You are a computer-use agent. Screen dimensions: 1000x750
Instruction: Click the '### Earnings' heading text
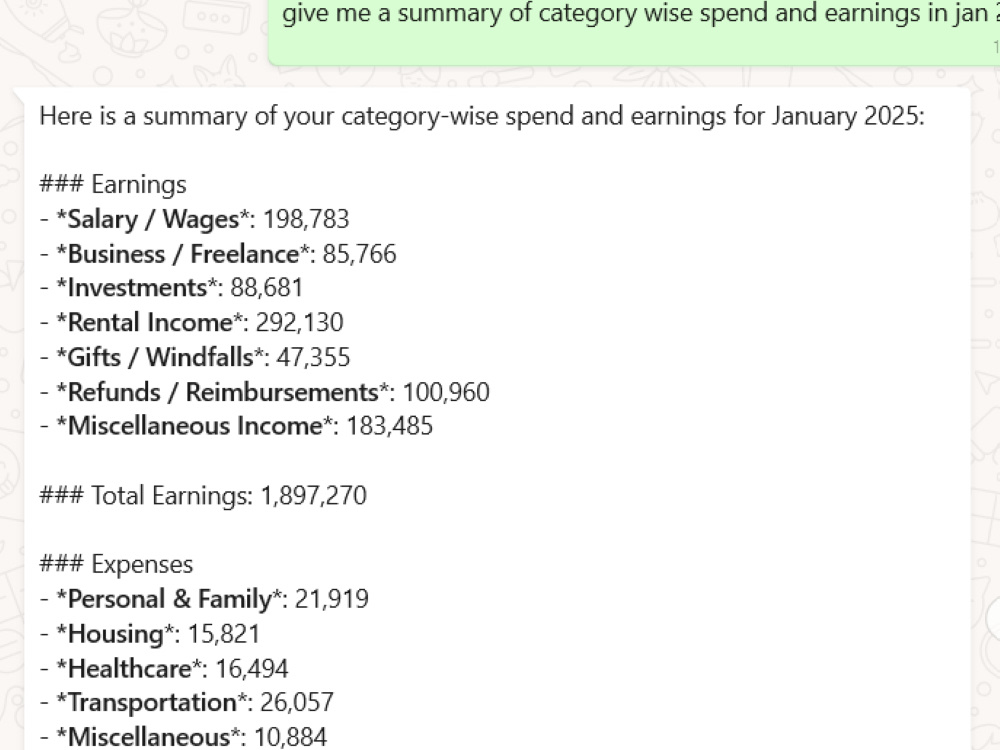(x=113, y=184)
